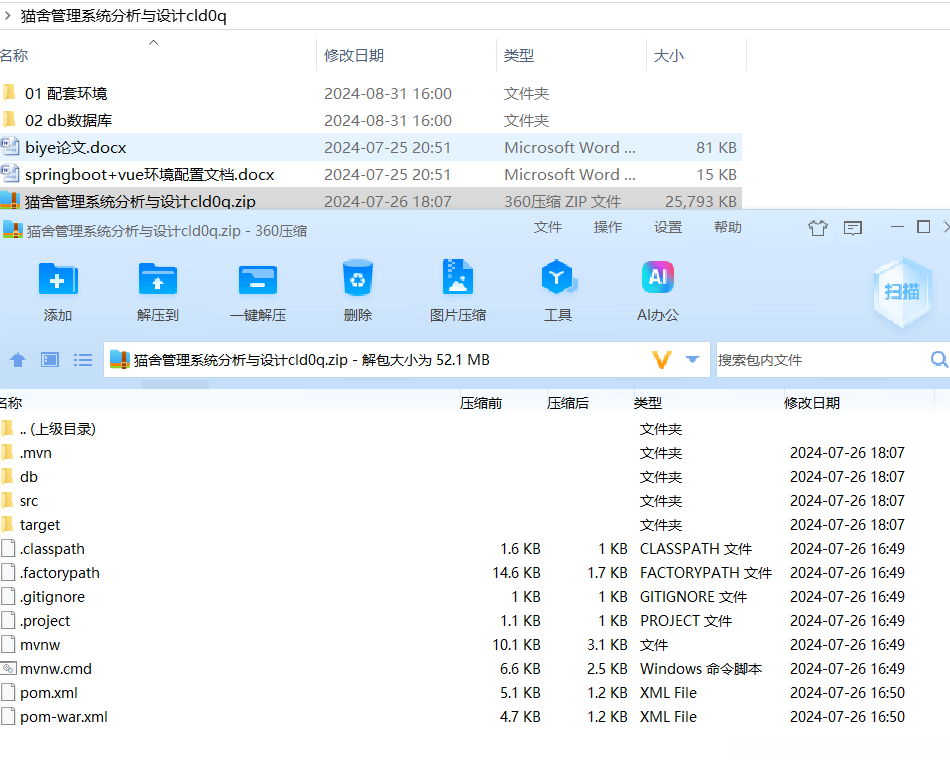Screen dimensions: 950x766
Task: Click the breadcrumb folder 猫舍管理系统分析与设计cld0q
Action: coord(124,16)
